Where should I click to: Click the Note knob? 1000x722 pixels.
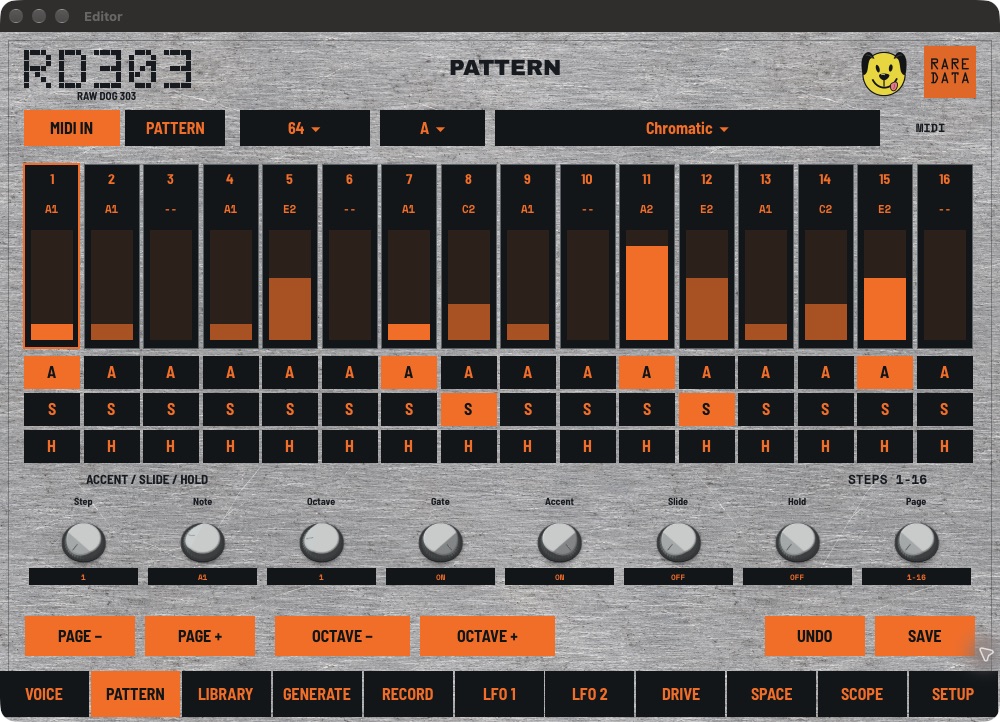point(202,542)
